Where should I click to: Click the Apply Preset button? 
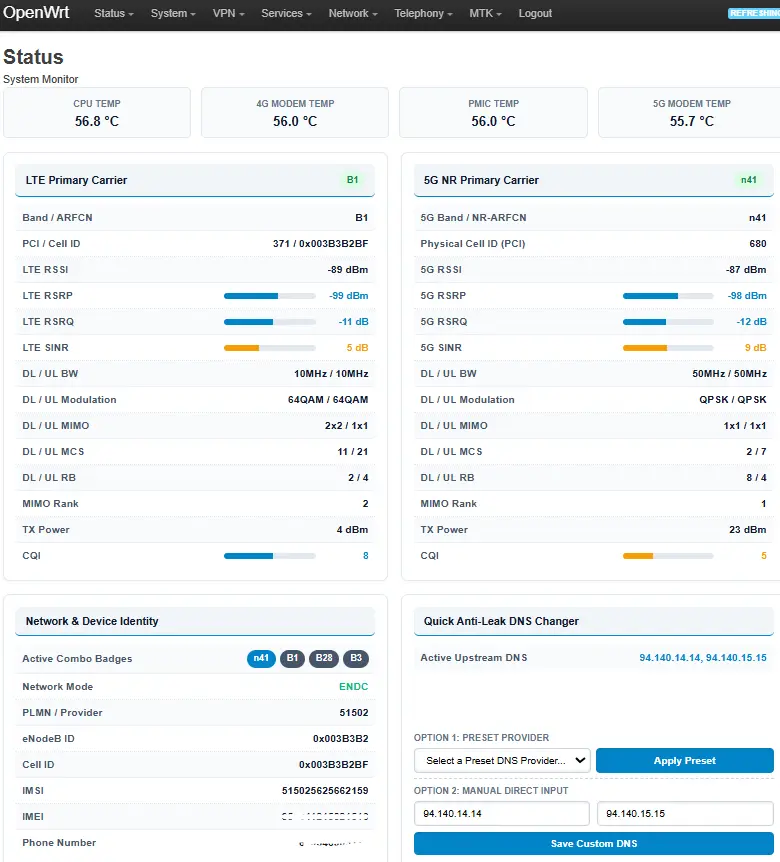click(684, 760)
